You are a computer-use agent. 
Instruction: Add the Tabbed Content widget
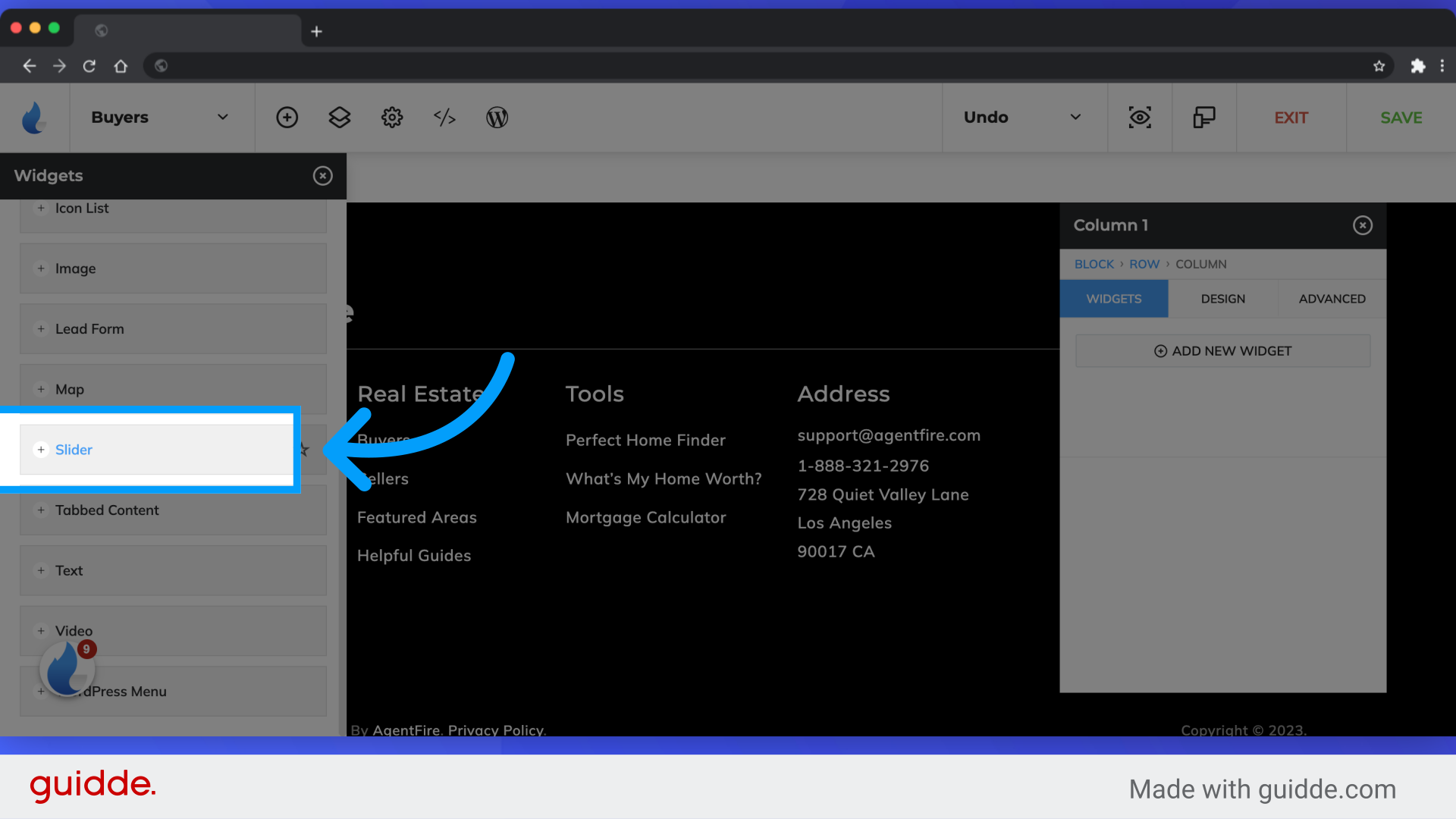click(173, 510)
